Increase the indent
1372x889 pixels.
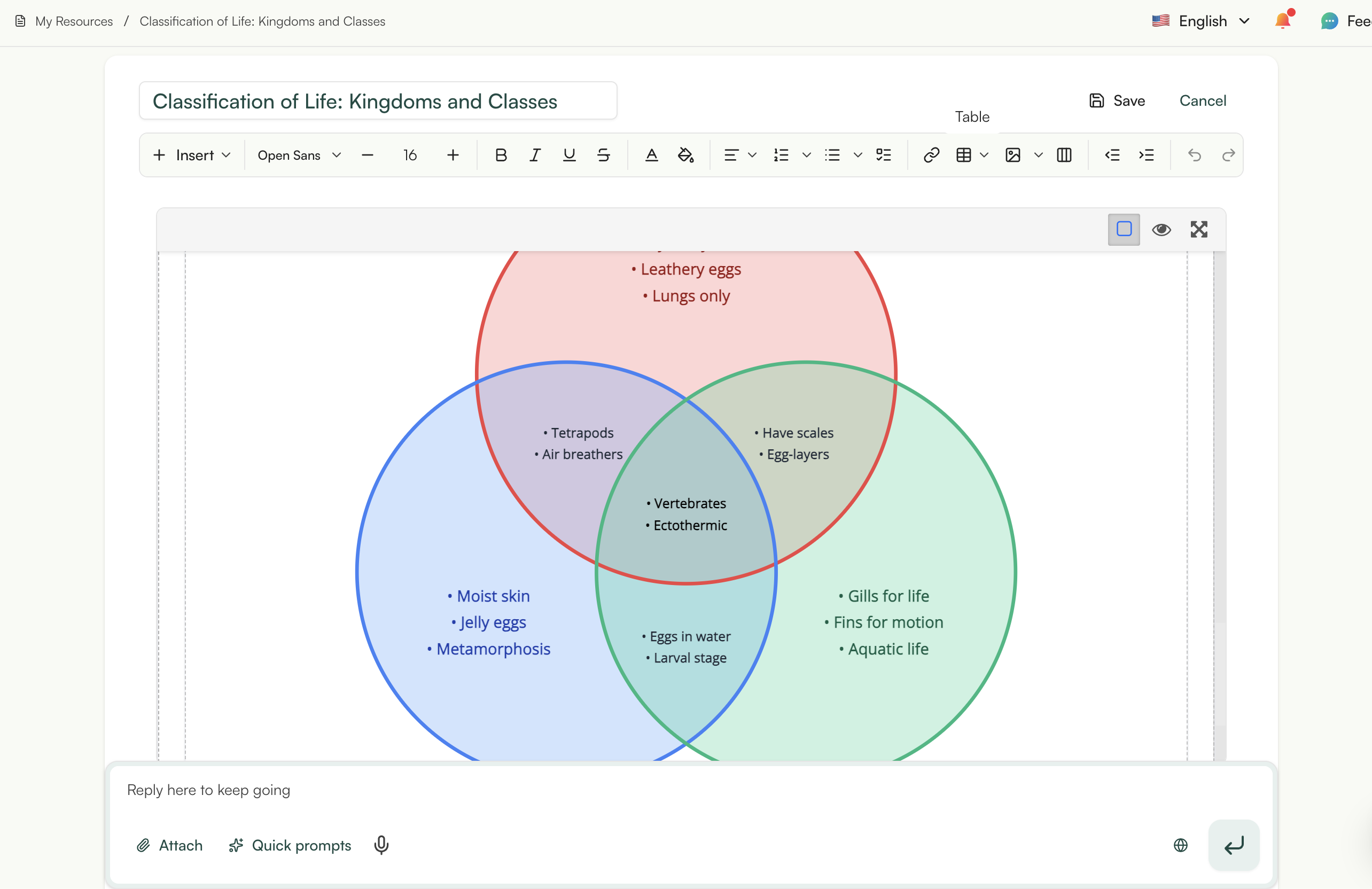coord(1146,155)
